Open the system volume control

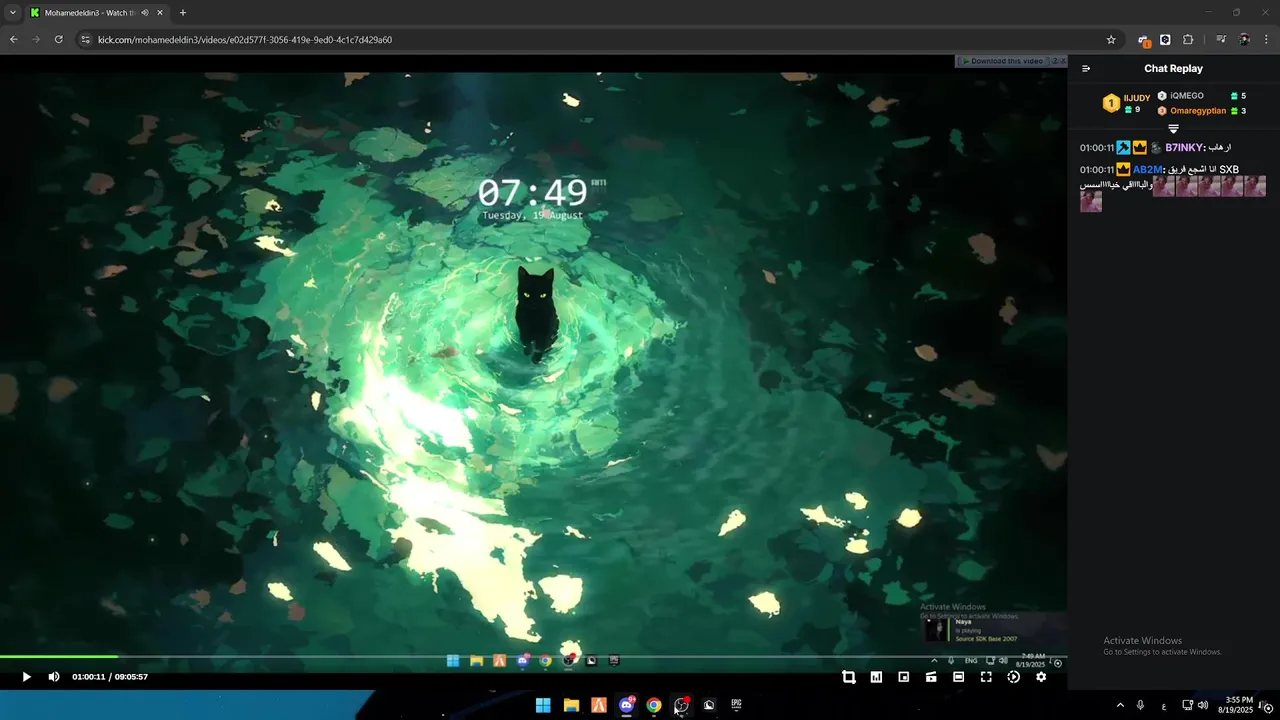(1202, 705)
